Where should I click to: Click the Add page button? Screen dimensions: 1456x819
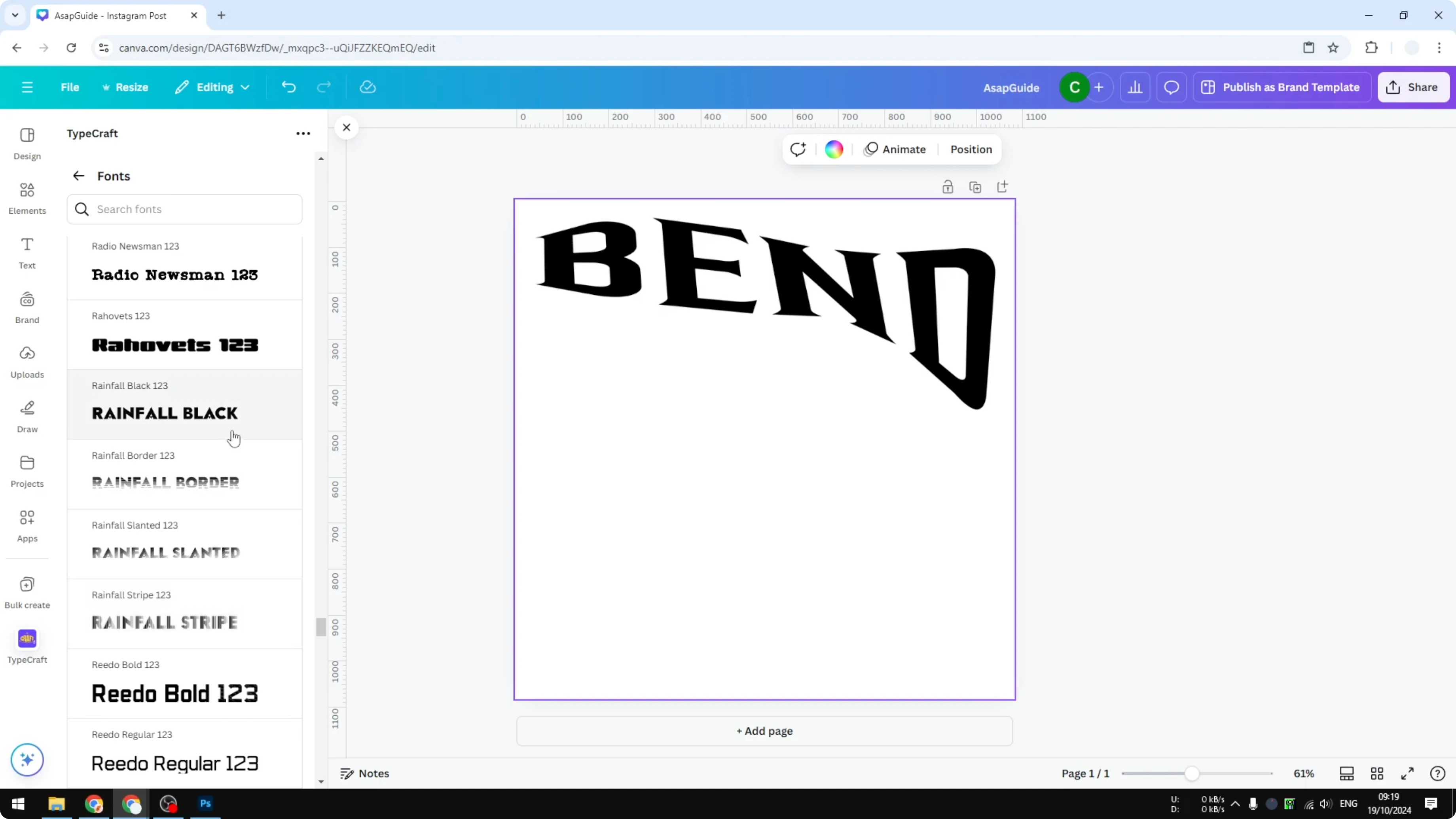(764, 731)
